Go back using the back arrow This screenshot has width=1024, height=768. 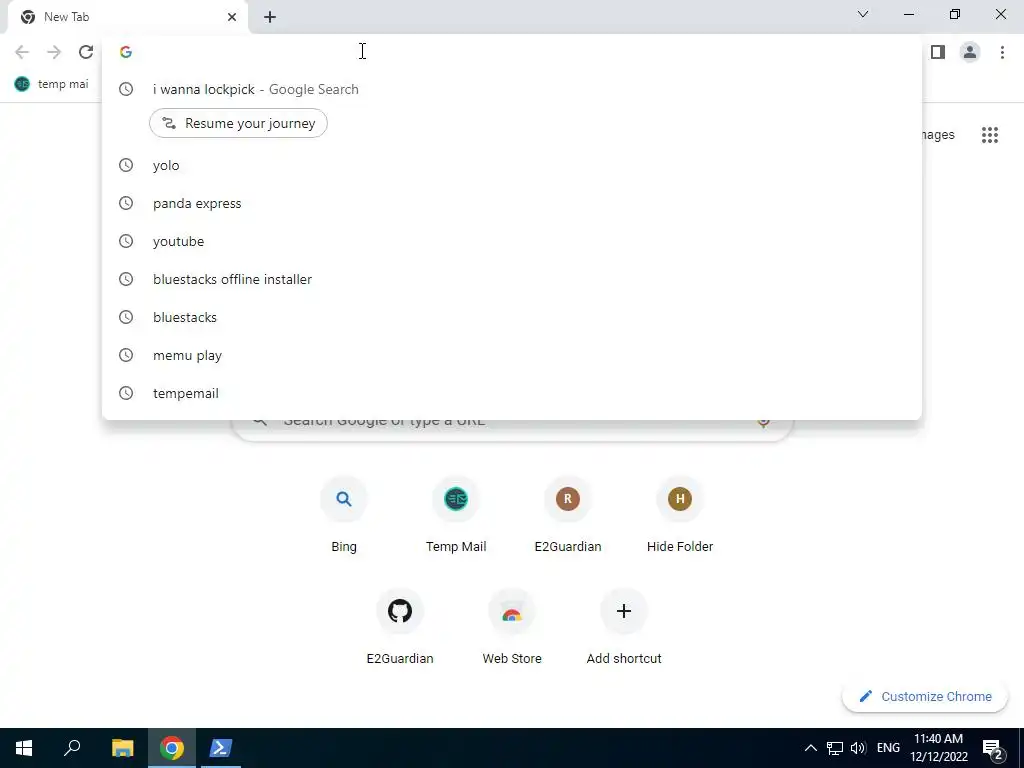tap(22, 52)
